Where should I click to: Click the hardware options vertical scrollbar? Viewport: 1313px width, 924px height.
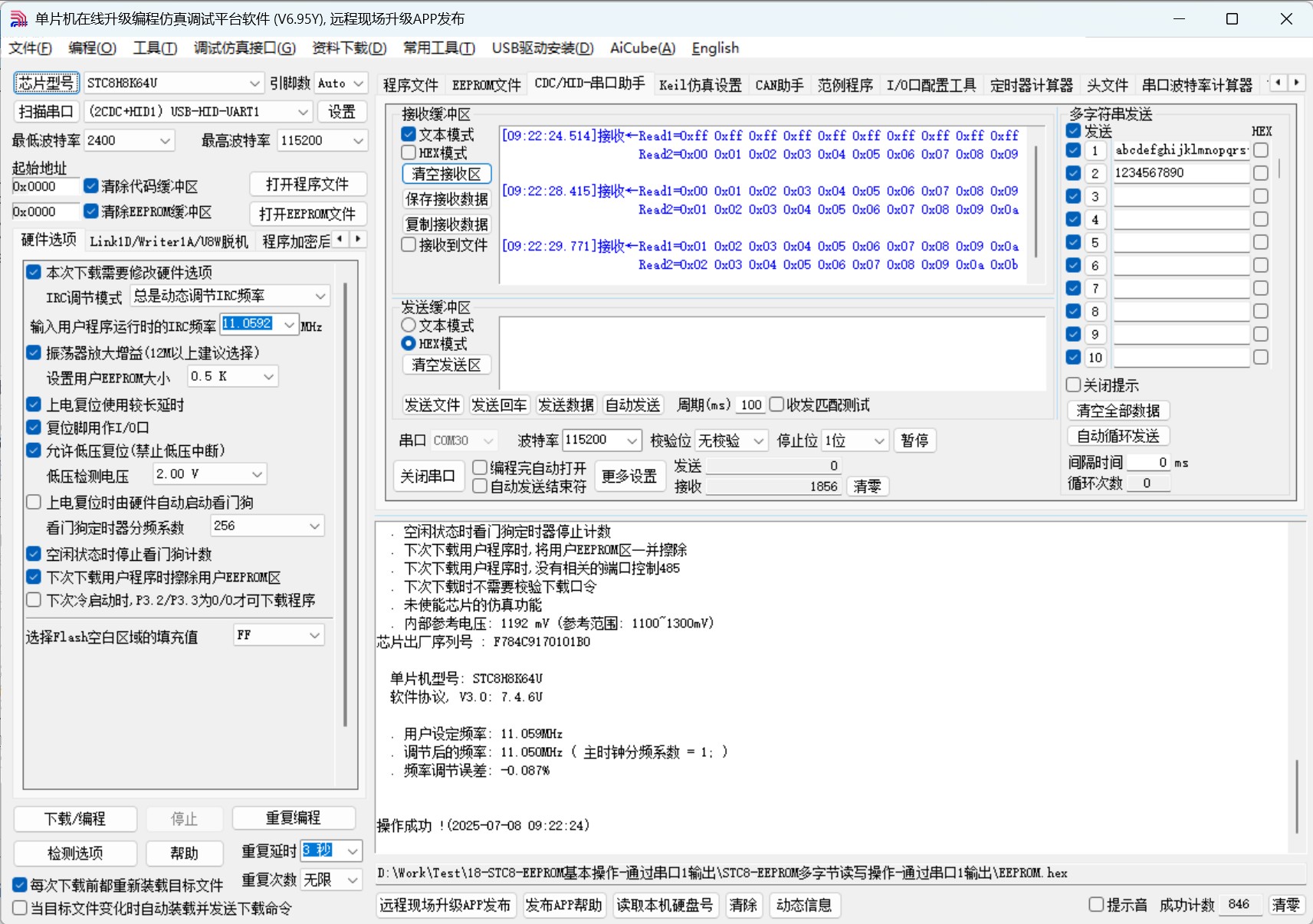(x=345, y=506)
